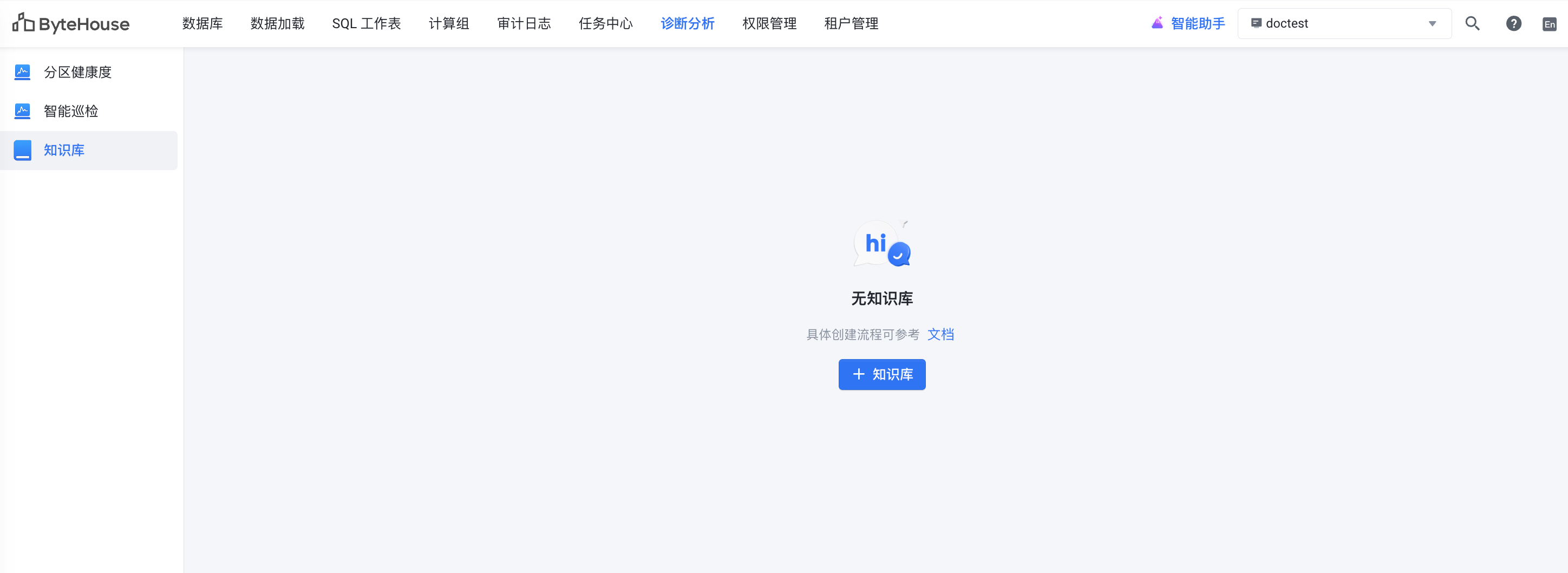Viewport: 1568px width, 573px height.
Task: Go to 数据加载 tab
Action: tap(278, 23)
